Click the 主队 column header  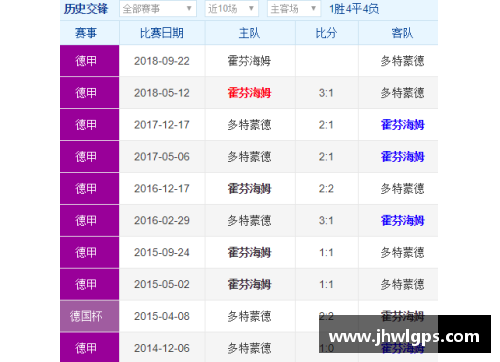(249, 33)
